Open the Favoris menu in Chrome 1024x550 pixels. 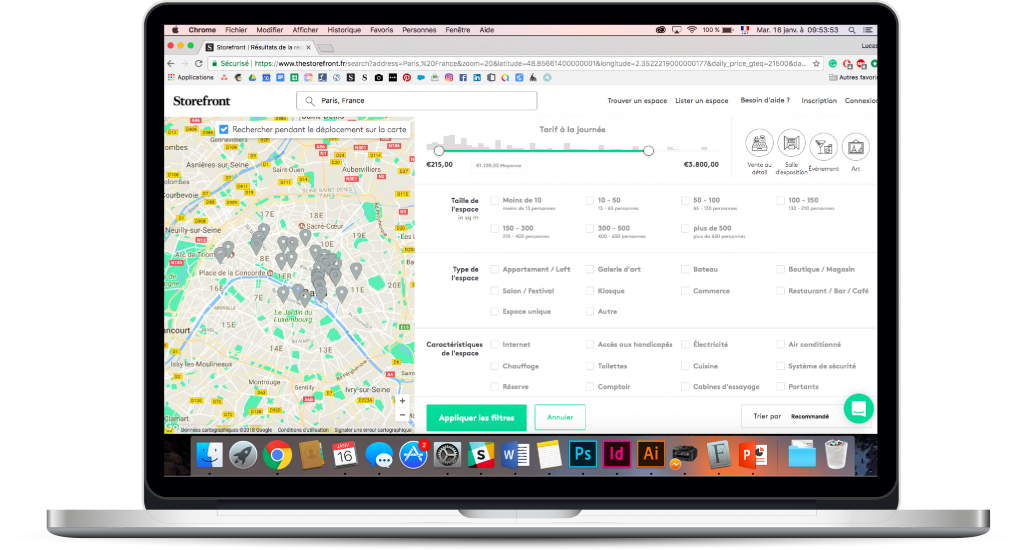381,30
